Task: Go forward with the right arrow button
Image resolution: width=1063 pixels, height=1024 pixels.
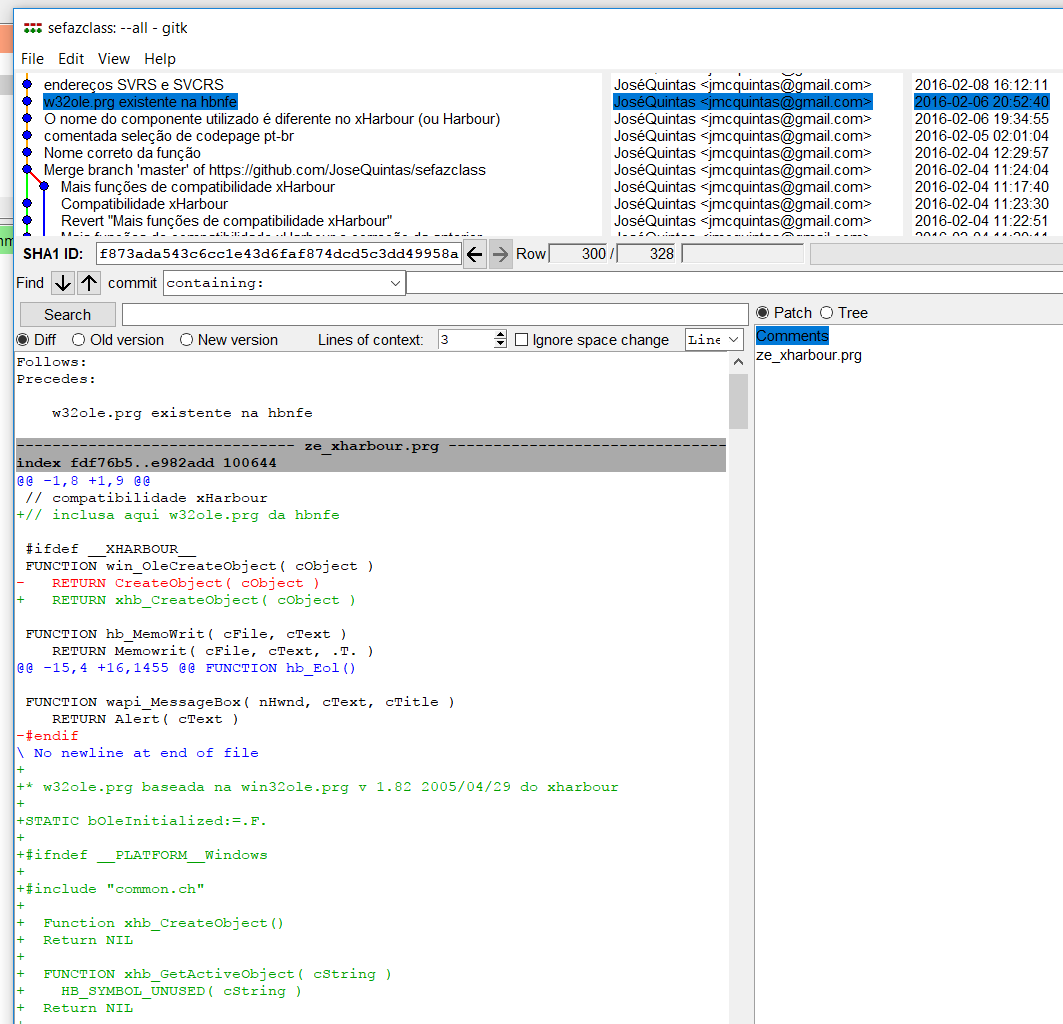Action: click(x=500, y=254)
